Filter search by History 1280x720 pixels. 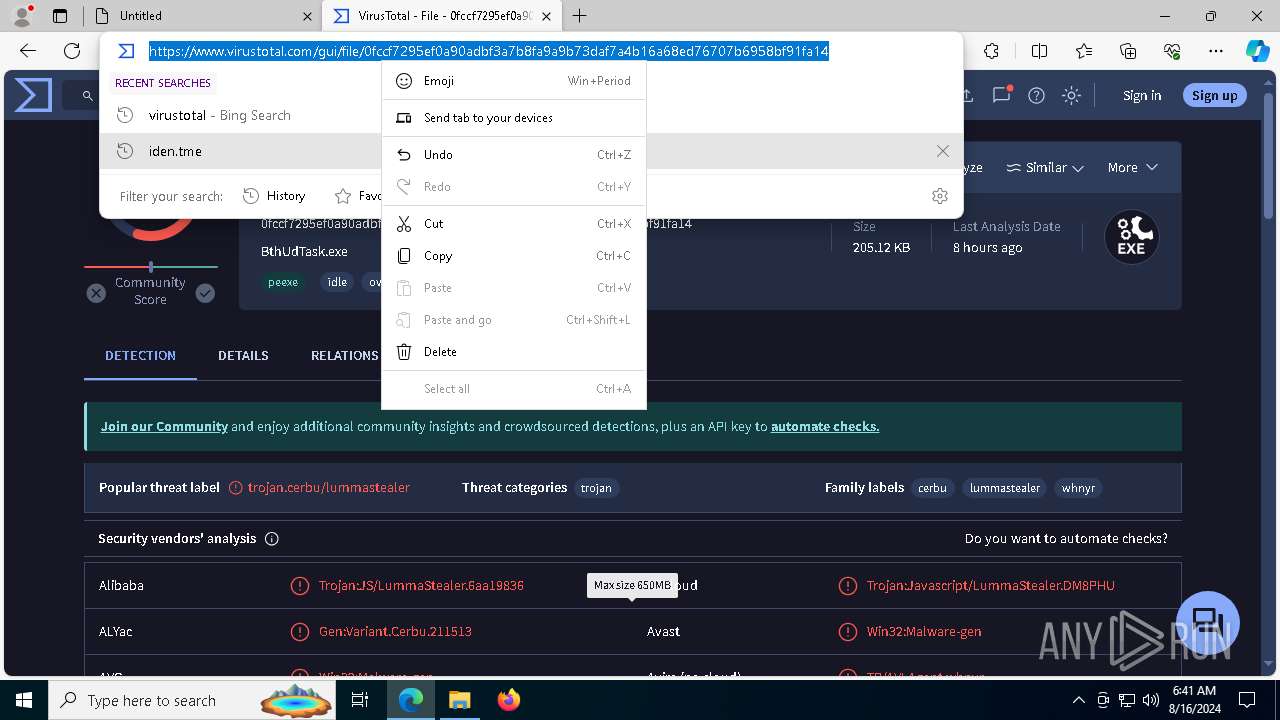(x=275, y=196)
